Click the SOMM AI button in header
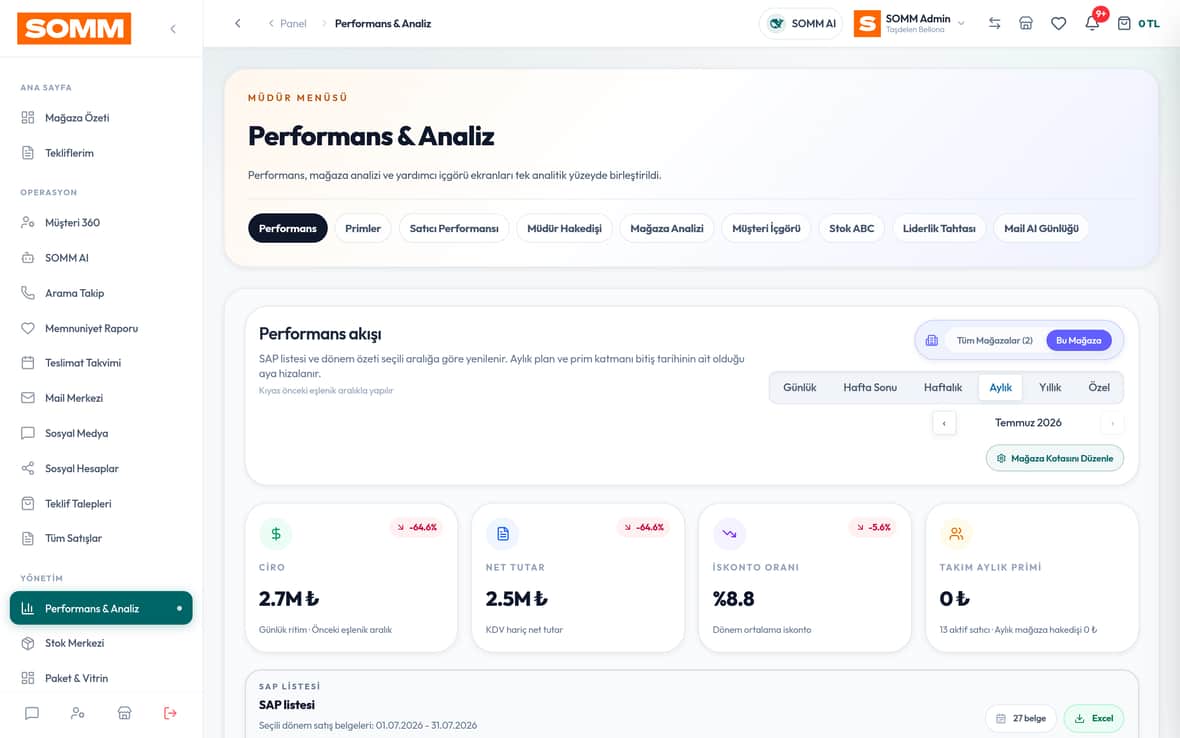The height and width of the screenshot is (738, 1180). coord(801,23)
